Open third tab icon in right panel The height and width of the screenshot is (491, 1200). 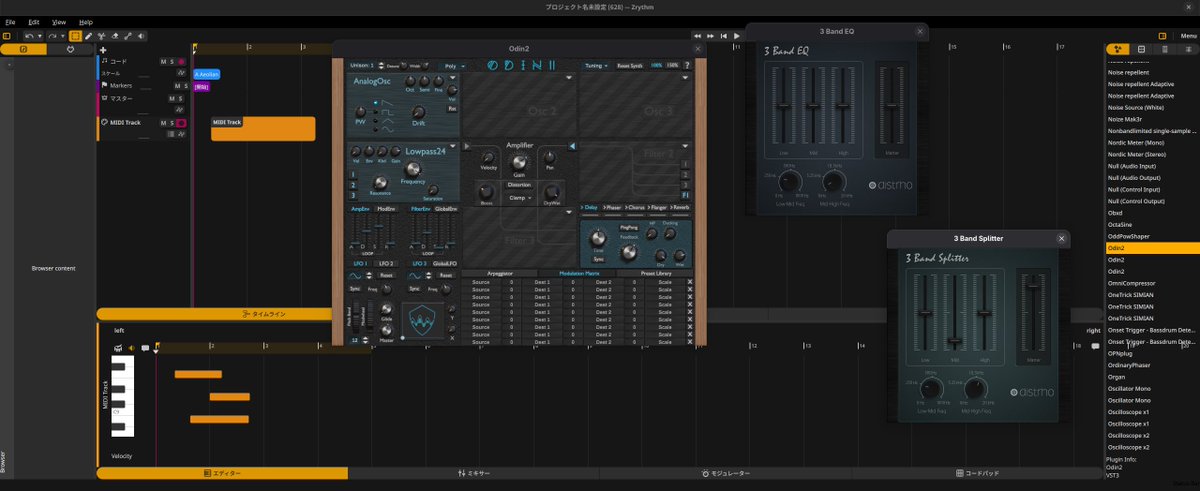pos(1165,49)
